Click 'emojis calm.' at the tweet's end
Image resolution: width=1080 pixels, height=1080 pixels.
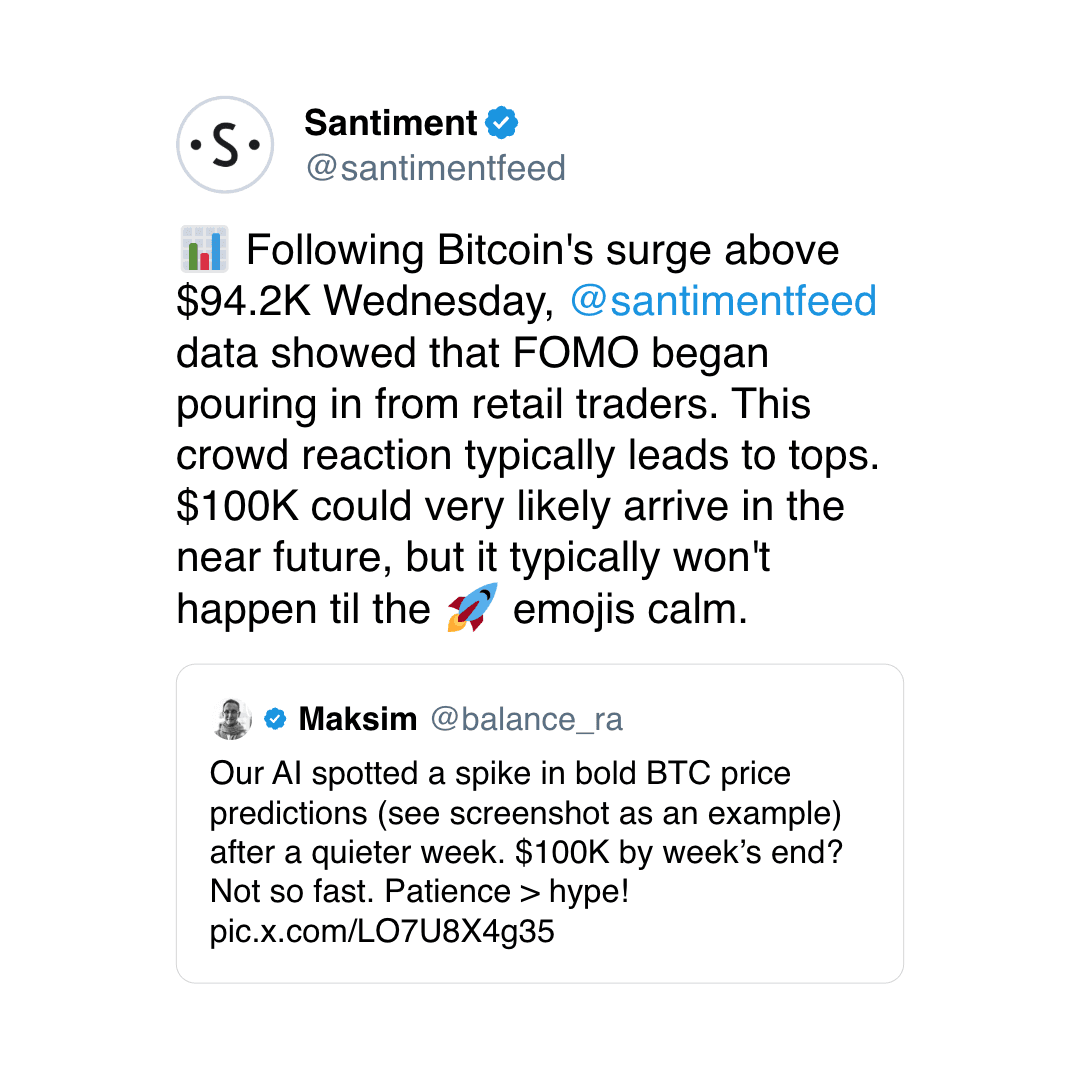point(630,609)
